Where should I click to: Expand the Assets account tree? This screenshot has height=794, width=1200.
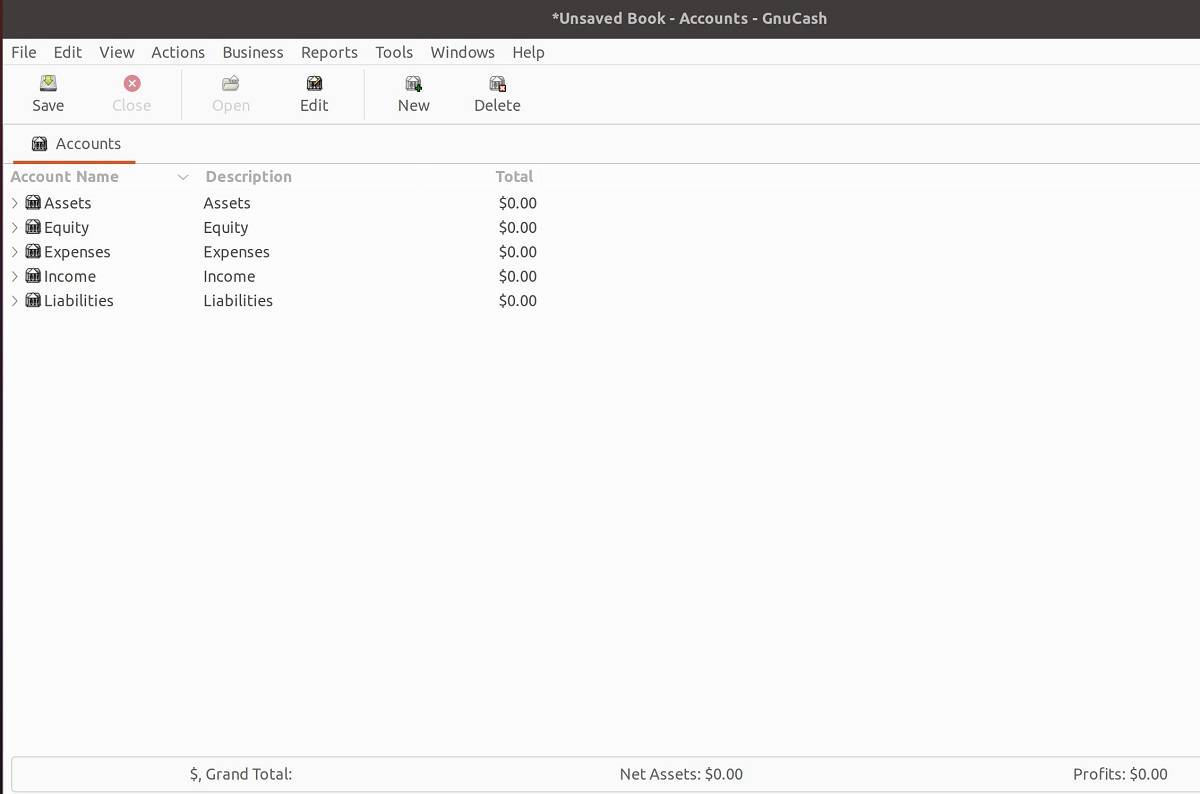[x=14, y=202]
